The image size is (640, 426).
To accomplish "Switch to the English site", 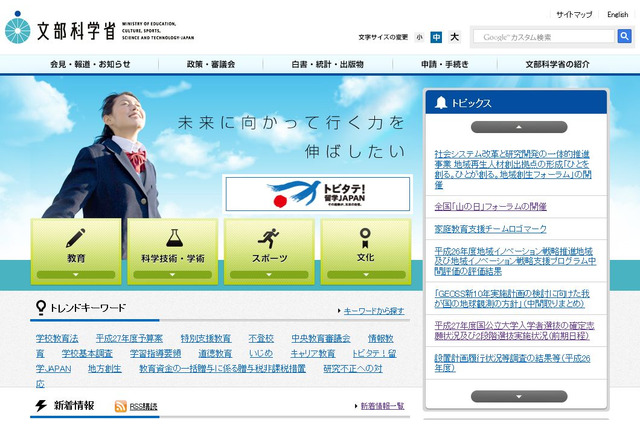I will click(x=618, y=15).
